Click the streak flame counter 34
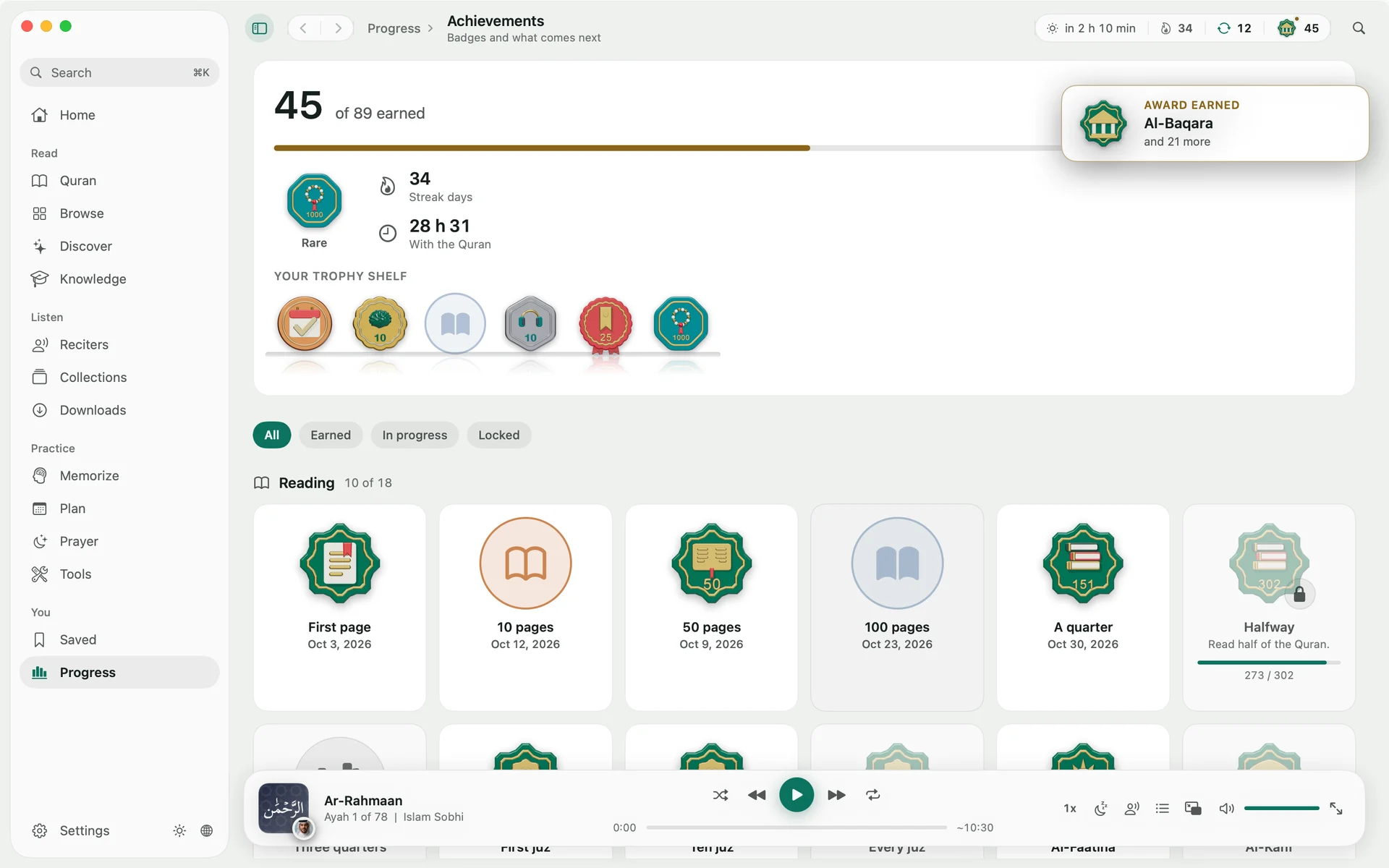1389x868 pixels. pos(1176,28)
